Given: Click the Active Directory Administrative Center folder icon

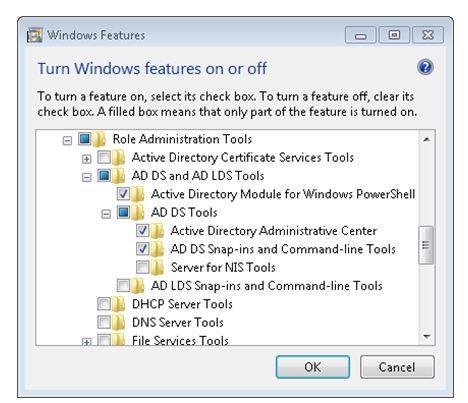Looking at the screenshot, I should click(x=157, y=231).
